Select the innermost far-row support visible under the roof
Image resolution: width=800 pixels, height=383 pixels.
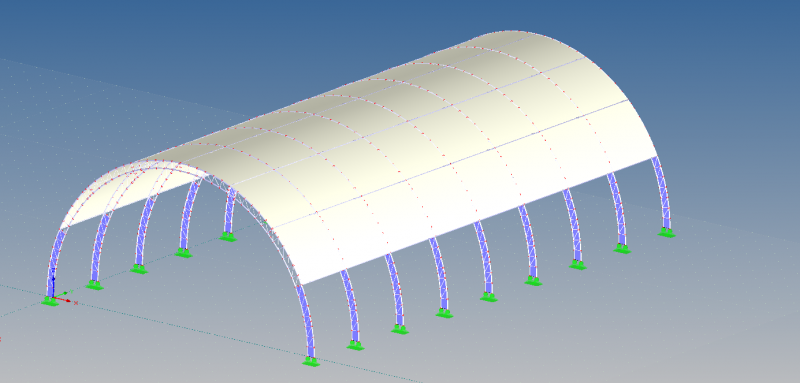click(228, 237)
